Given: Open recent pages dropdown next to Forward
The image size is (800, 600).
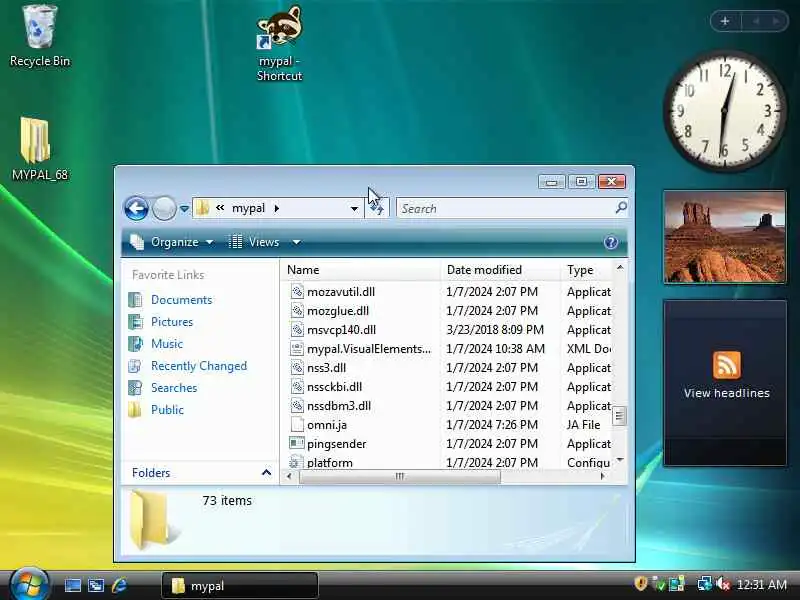Looking at the screenshot, I should 184,209.
